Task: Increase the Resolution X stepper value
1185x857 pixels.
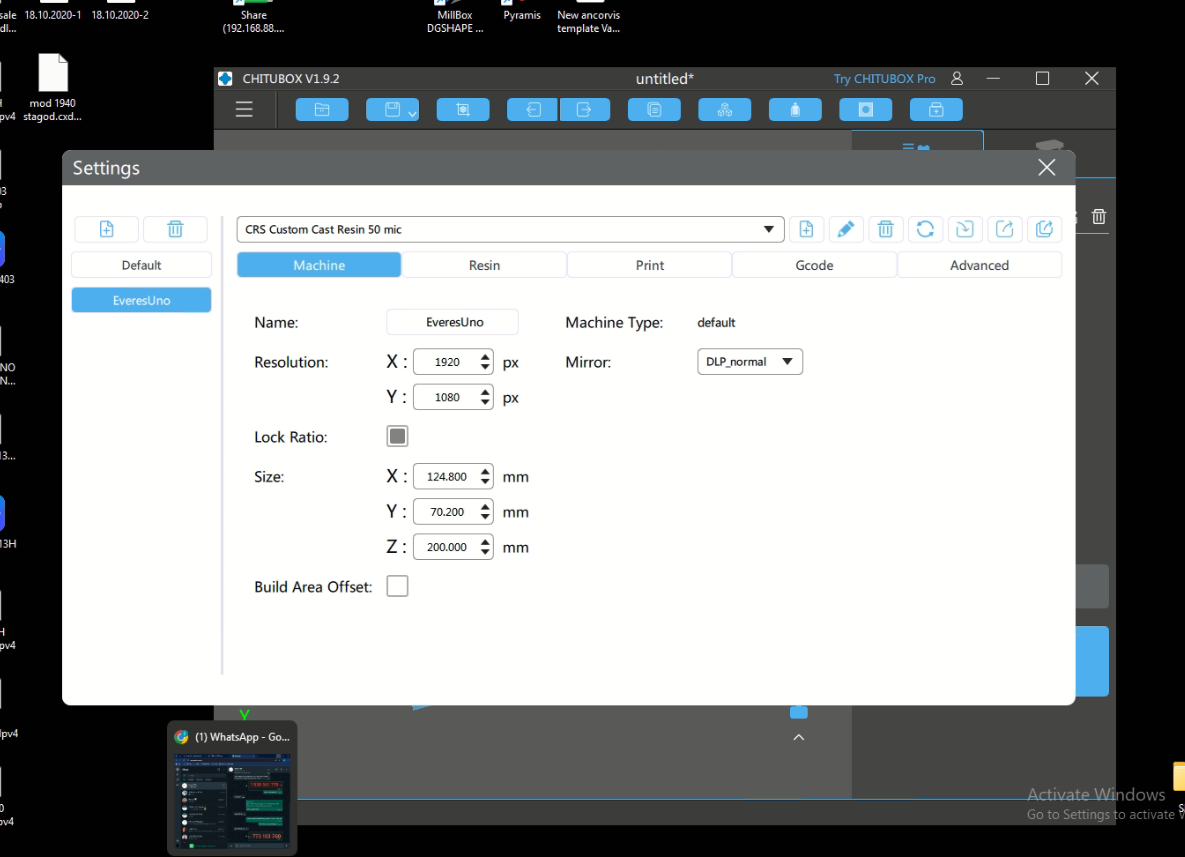Action: (486, 357)
